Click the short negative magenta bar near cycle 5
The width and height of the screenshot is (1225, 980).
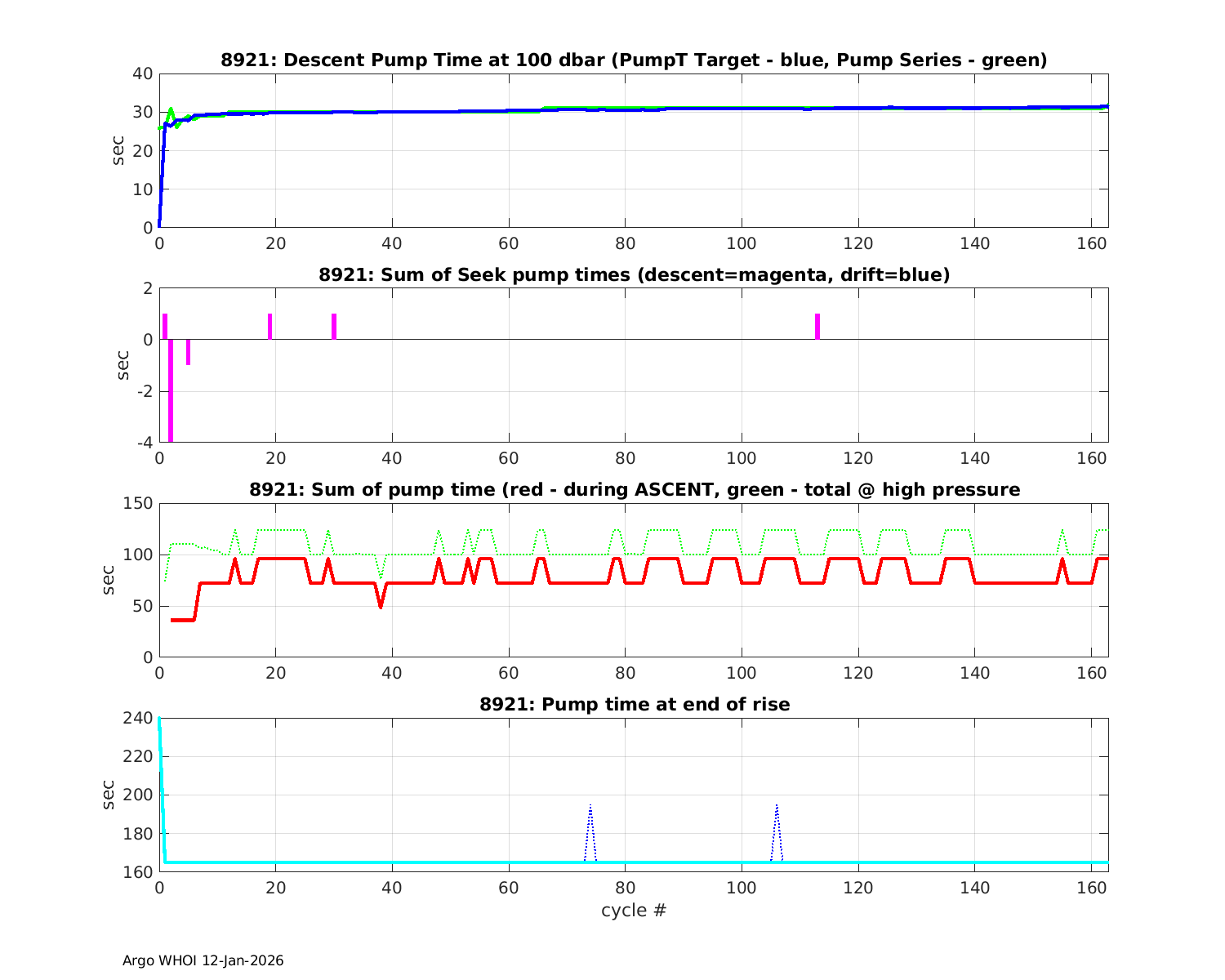[188, 352]
